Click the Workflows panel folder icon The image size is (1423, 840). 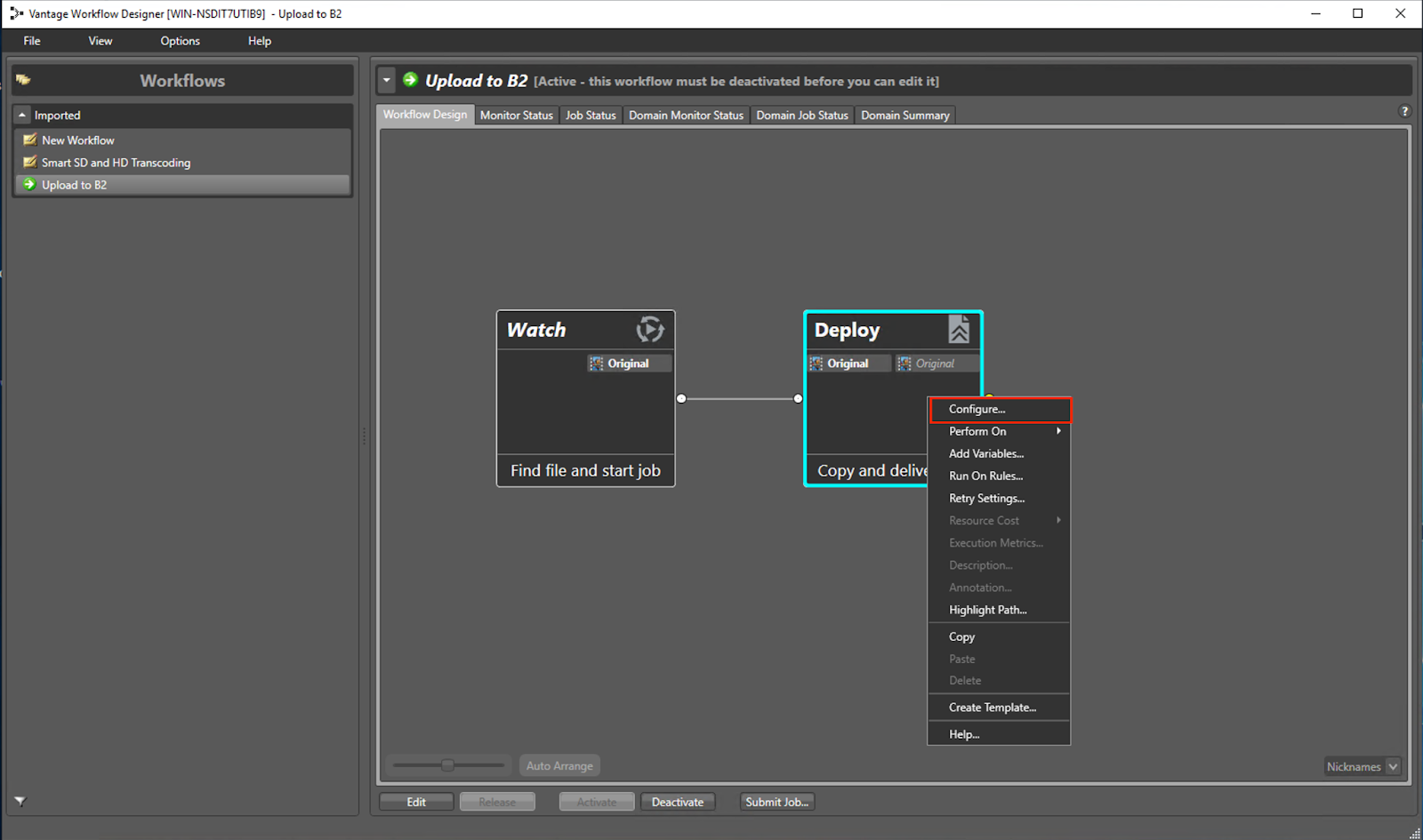[x=23, y=80]
